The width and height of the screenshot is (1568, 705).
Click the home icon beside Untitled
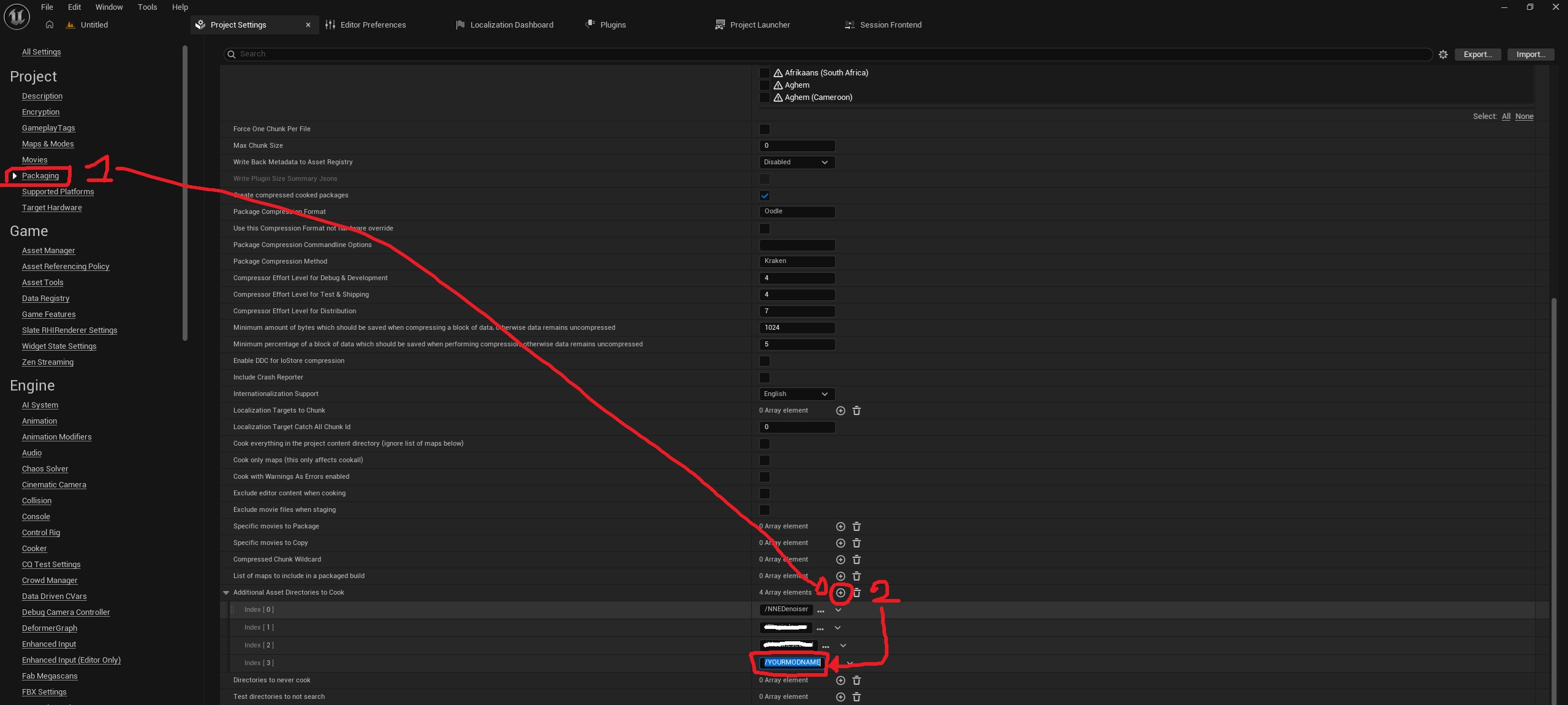[x=50, y=25]
